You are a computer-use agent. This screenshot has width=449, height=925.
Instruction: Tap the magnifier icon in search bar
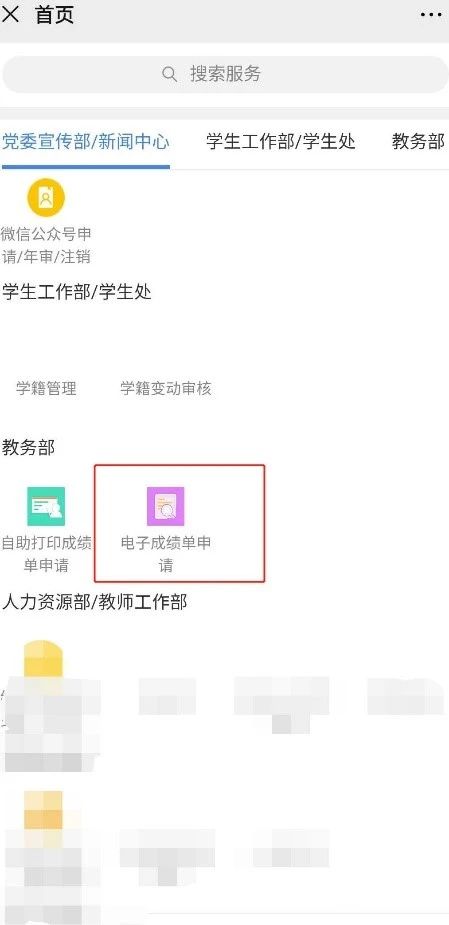(x=169, y=74)
